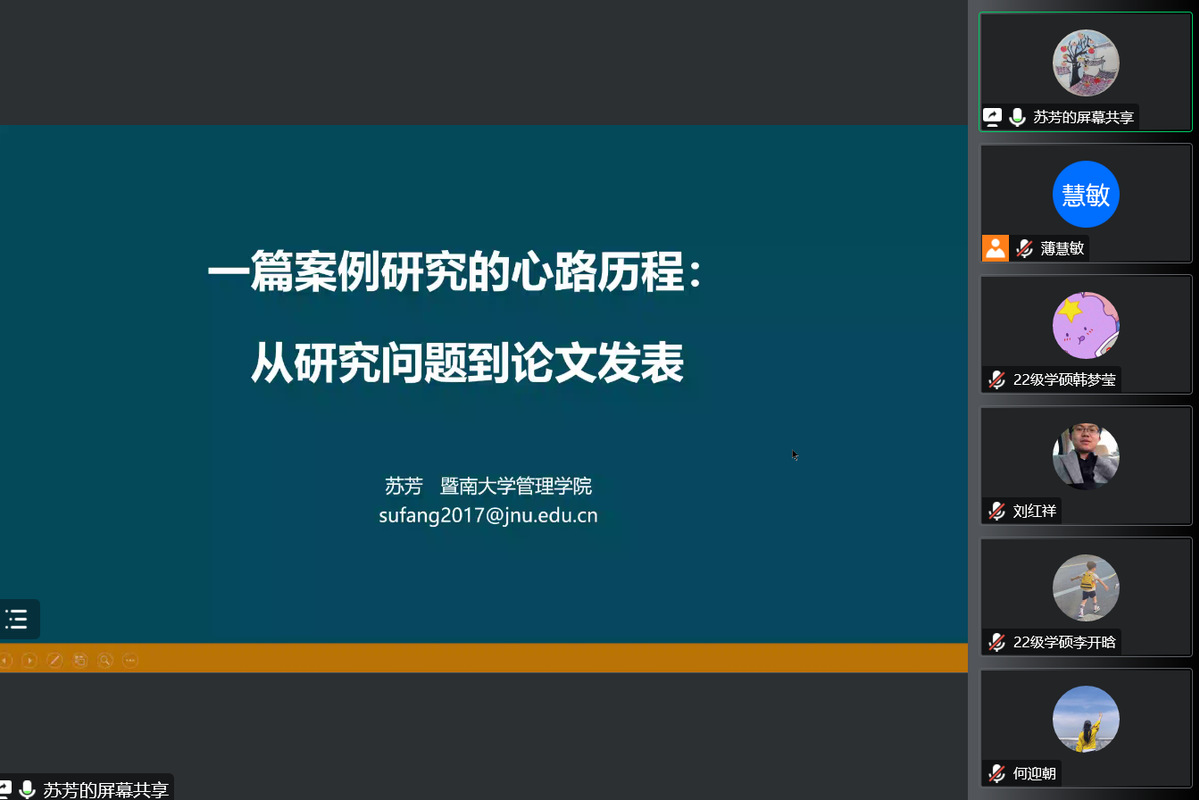The height and width of the screenshot is (800, 1199).
Task: Go to next slide arrow
Action: tap(30, 660)
